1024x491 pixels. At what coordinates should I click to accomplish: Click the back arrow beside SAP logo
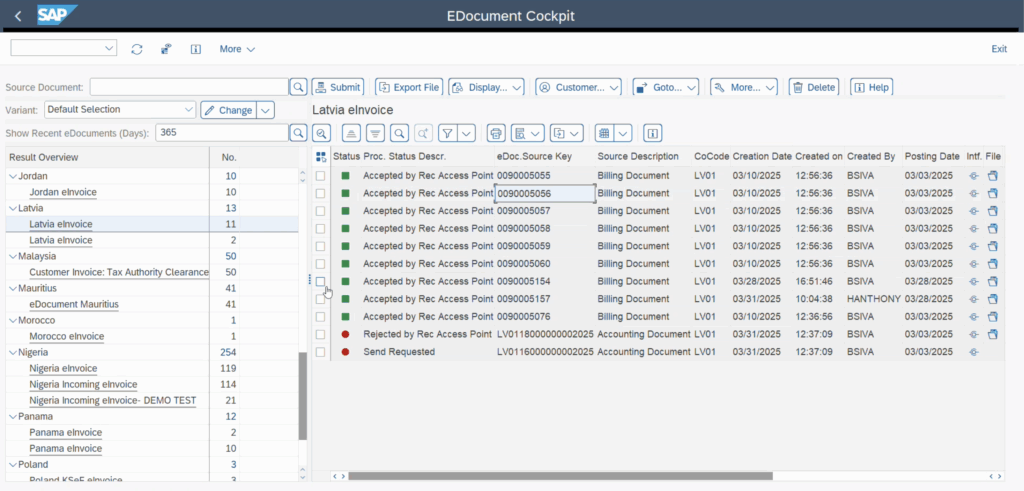click(x=18, y=16)
